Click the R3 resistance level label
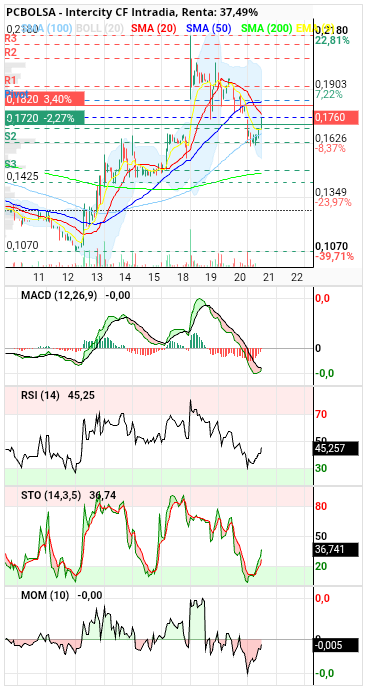The width and height of the screenshot is (367, 690). click(x=11, y=39)
